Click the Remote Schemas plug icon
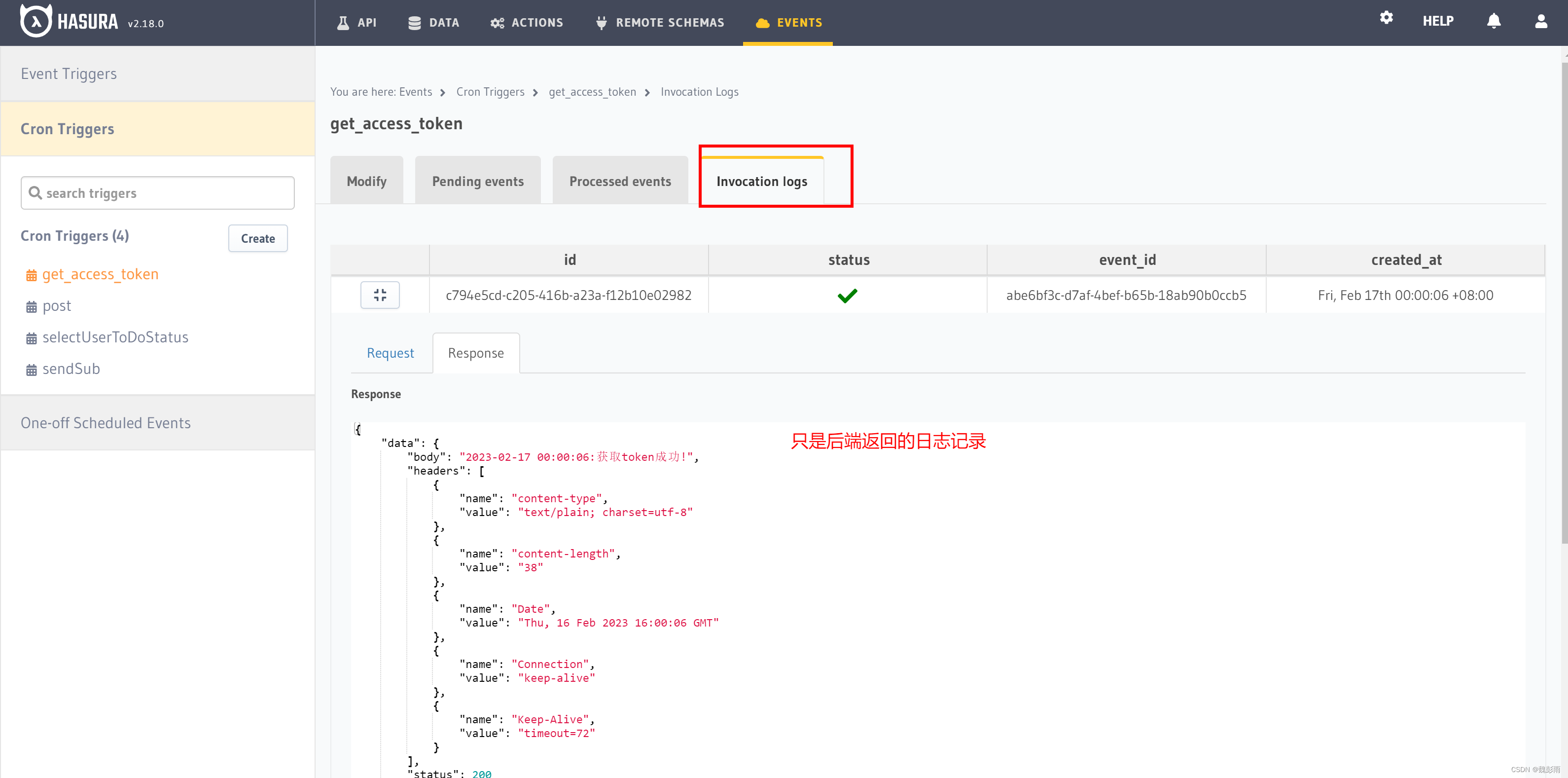The height and width of the screenshot is (778, 1568). tap(602, 23)
